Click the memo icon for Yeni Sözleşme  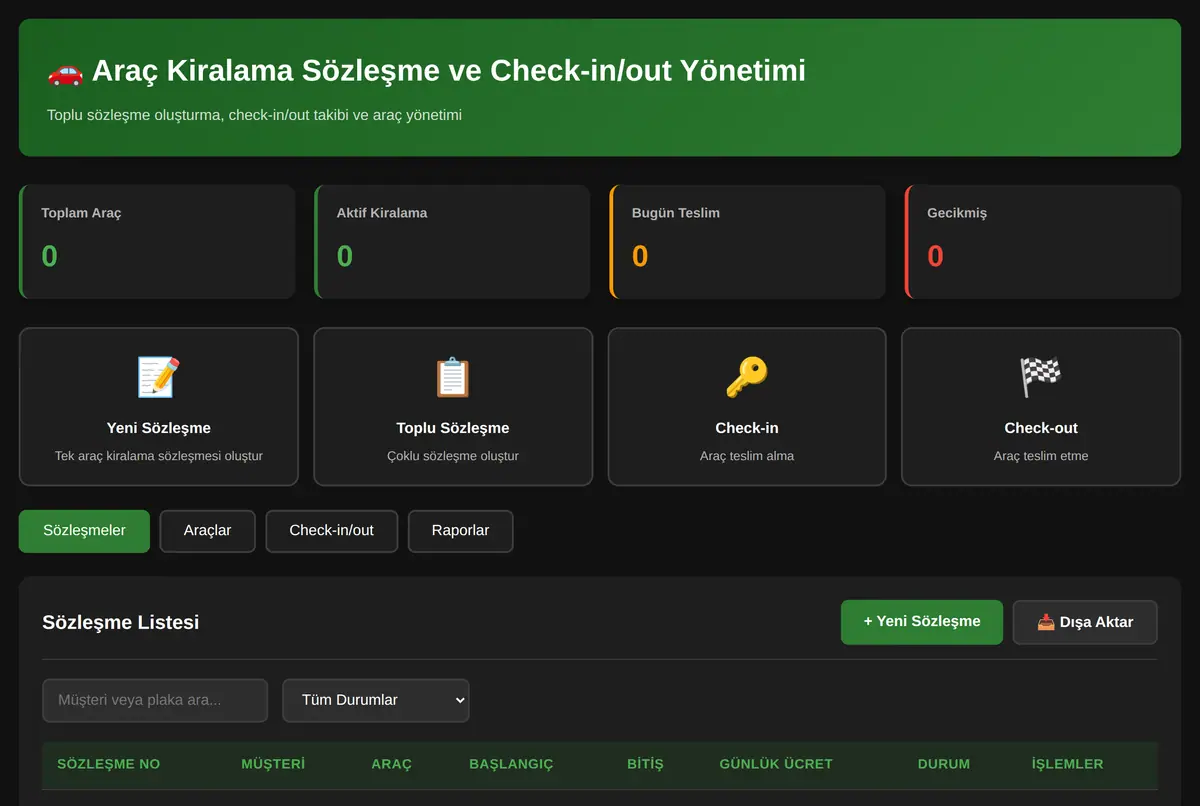pos(158,377)
